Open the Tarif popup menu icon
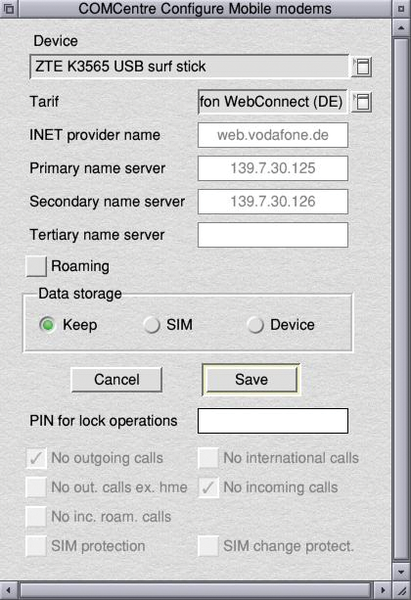 tap(362, 102)
